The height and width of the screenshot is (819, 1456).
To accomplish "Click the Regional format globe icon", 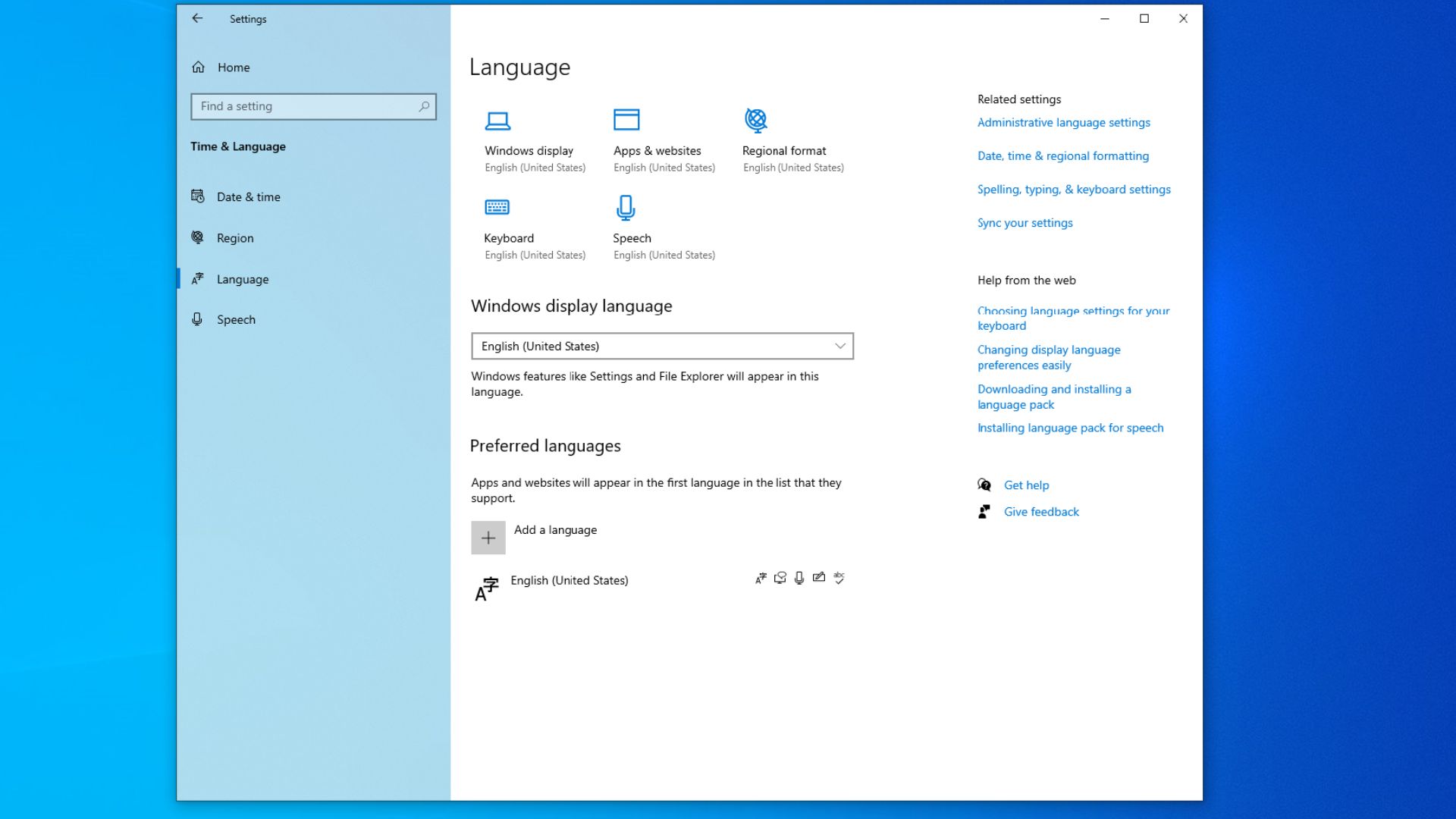I will point(755,120).
